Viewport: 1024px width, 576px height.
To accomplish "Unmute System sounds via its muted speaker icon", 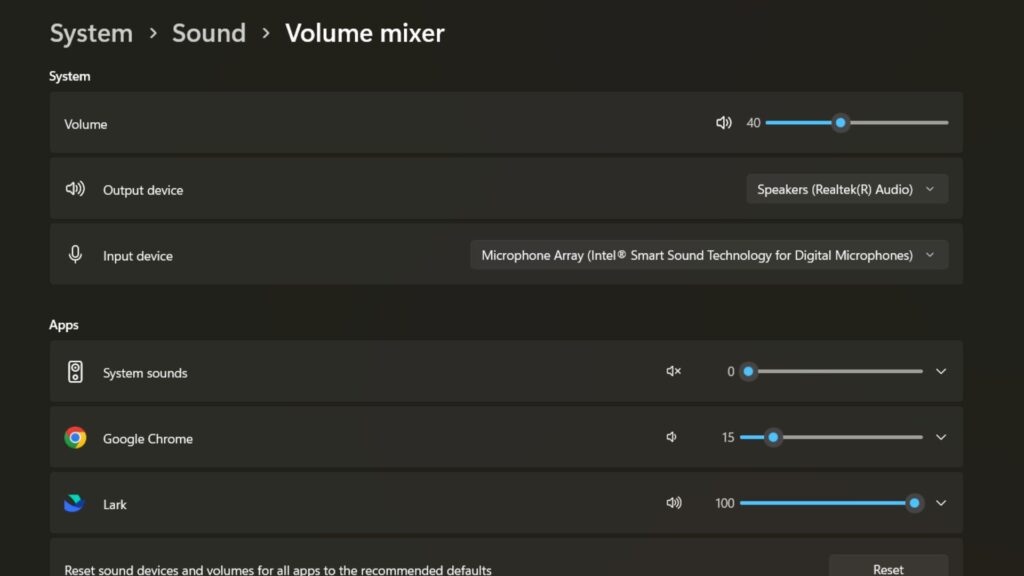I will coord(672,370).
